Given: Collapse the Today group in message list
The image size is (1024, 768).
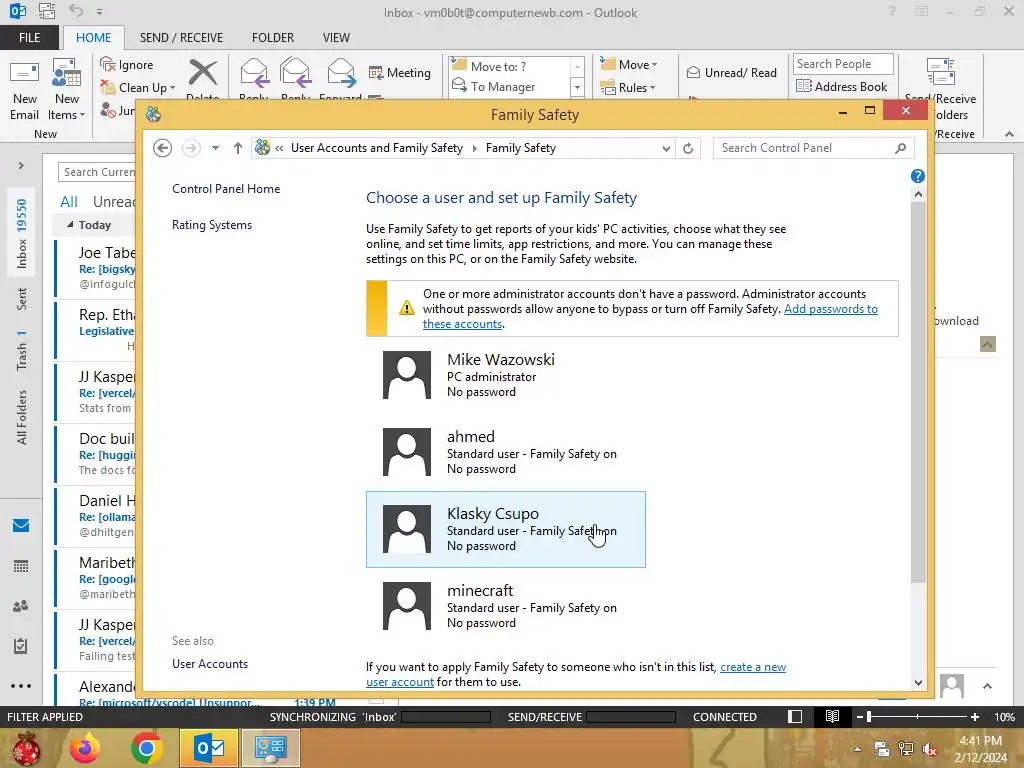Looking at the screenshot, I should [x=70, y=225].
